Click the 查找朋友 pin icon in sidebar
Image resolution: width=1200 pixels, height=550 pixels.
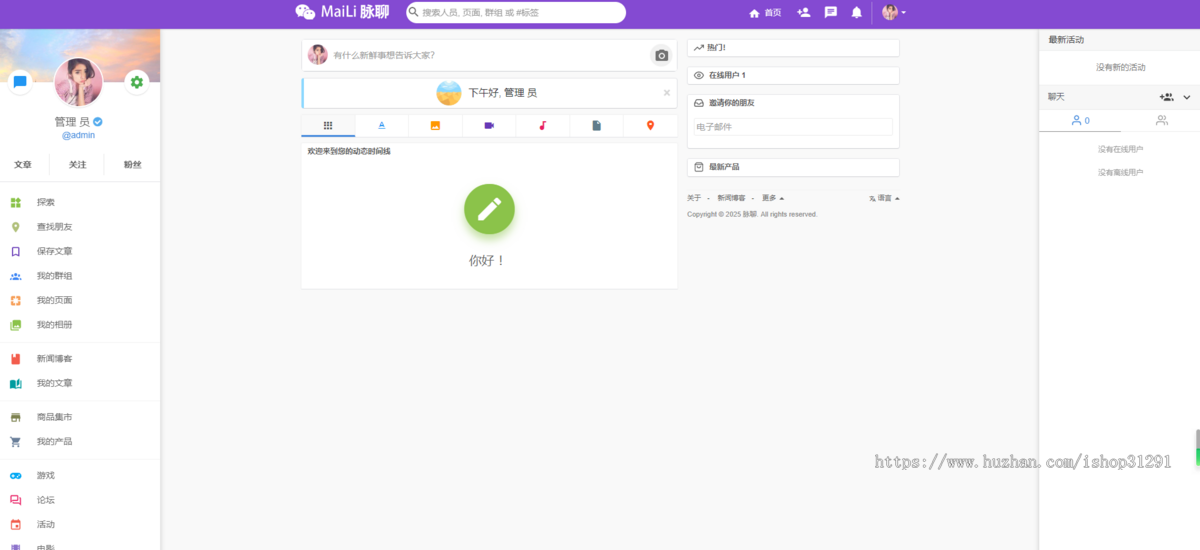(x=15, y=227)
